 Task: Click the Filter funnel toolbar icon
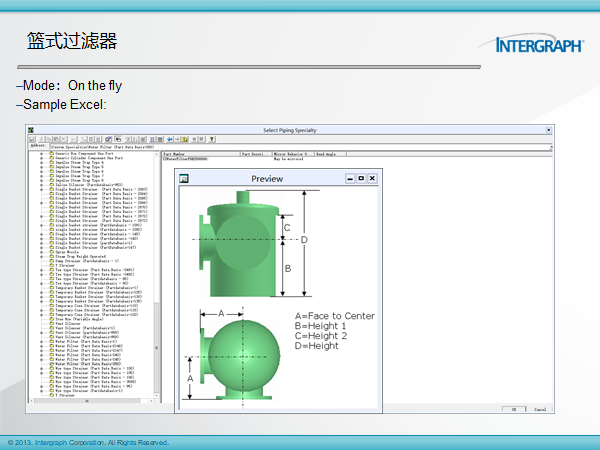128,139
